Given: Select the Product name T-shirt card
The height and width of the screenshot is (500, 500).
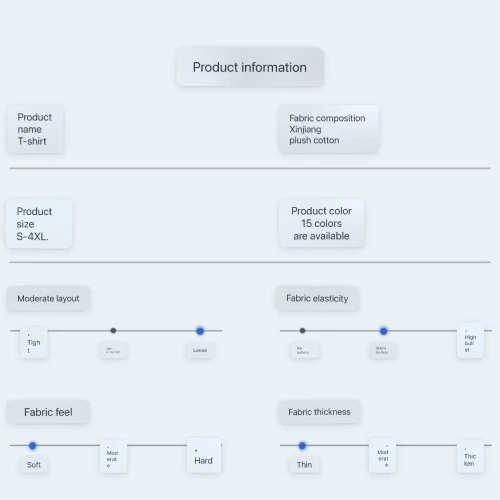Looking at the screenshot, I should (x=35, y=129).
